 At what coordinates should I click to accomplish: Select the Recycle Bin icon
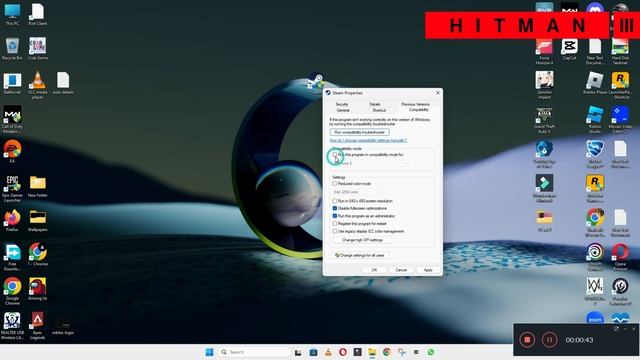[x=12, y=49]
